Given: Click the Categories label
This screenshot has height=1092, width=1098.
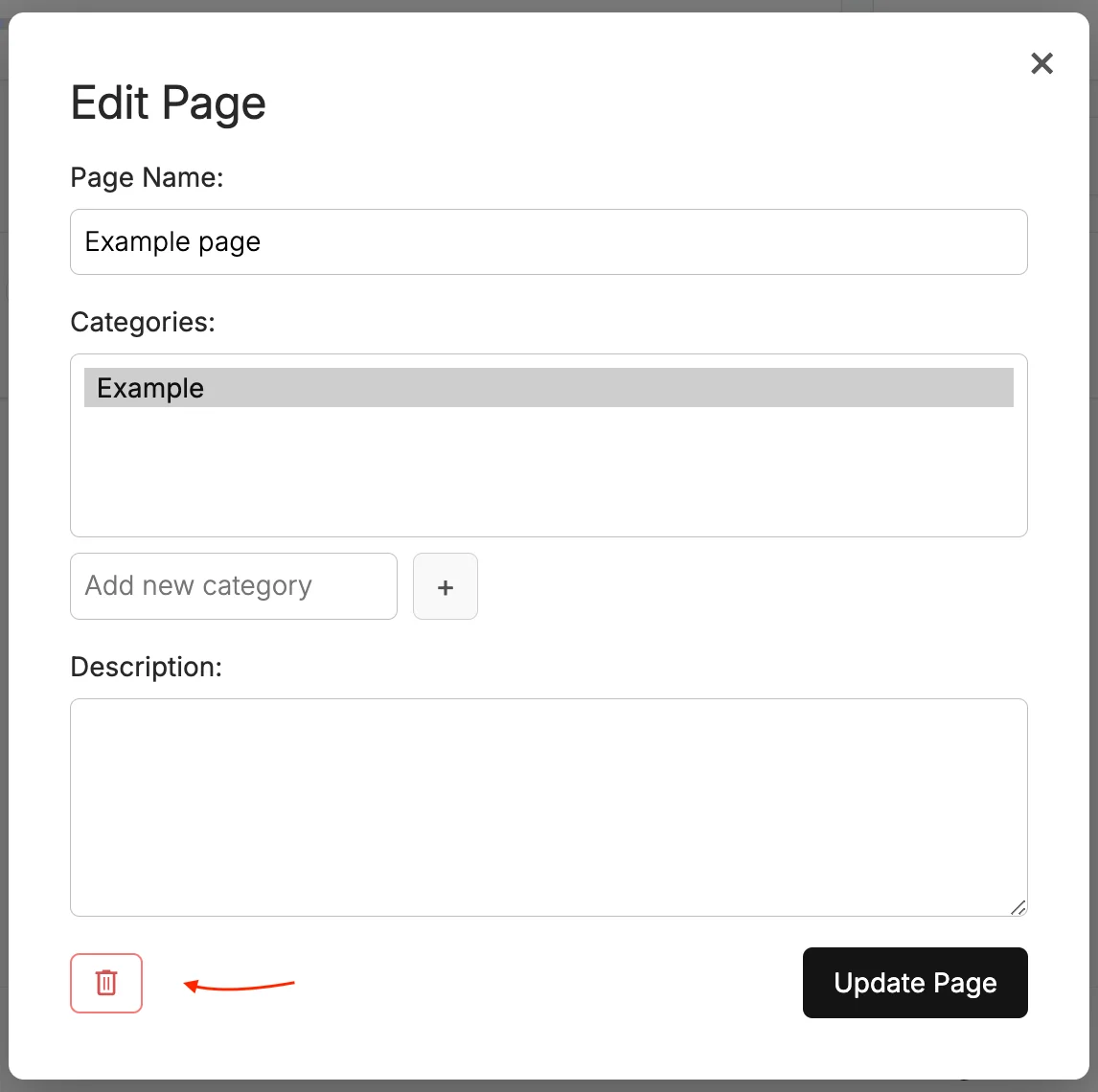Looking at the screenshot, I should coord(143,323).
